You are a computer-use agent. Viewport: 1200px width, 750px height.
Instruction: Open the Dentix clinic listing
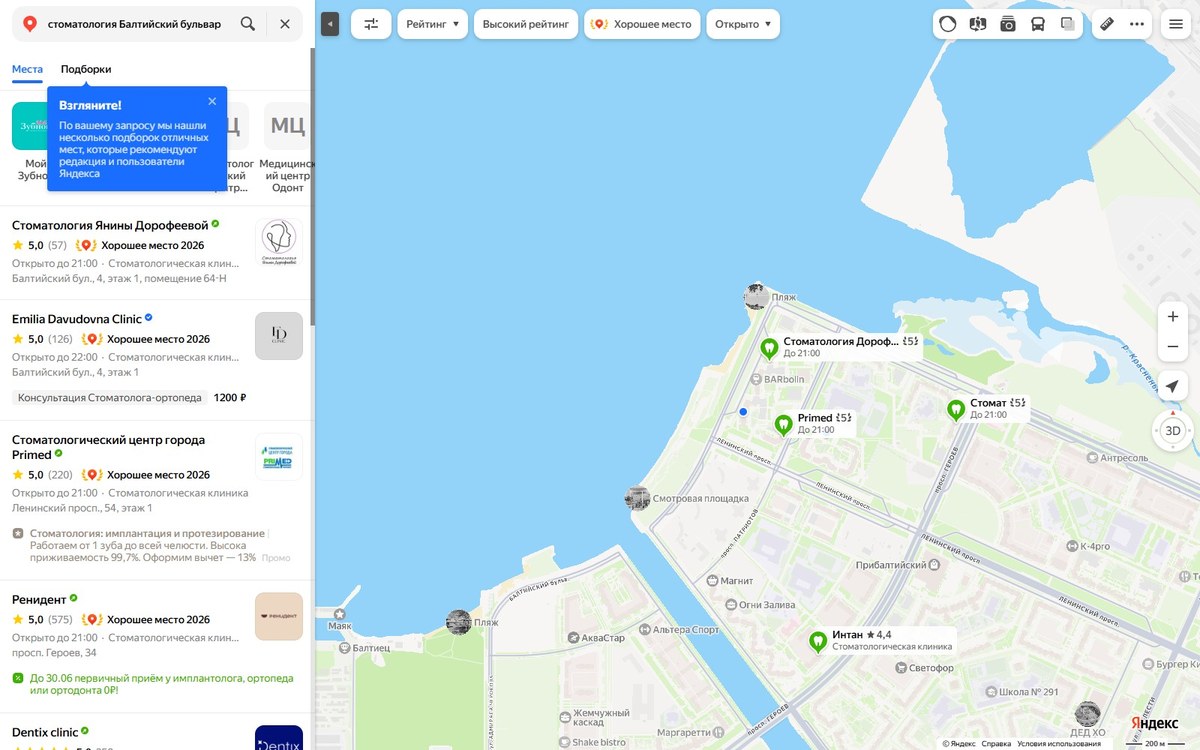click(45, 731)
